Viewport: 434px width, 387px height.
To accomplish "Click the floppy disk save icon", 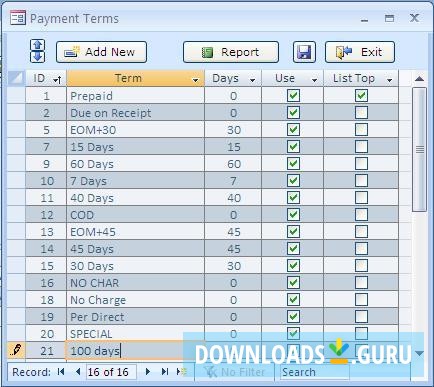I will 304,52.
